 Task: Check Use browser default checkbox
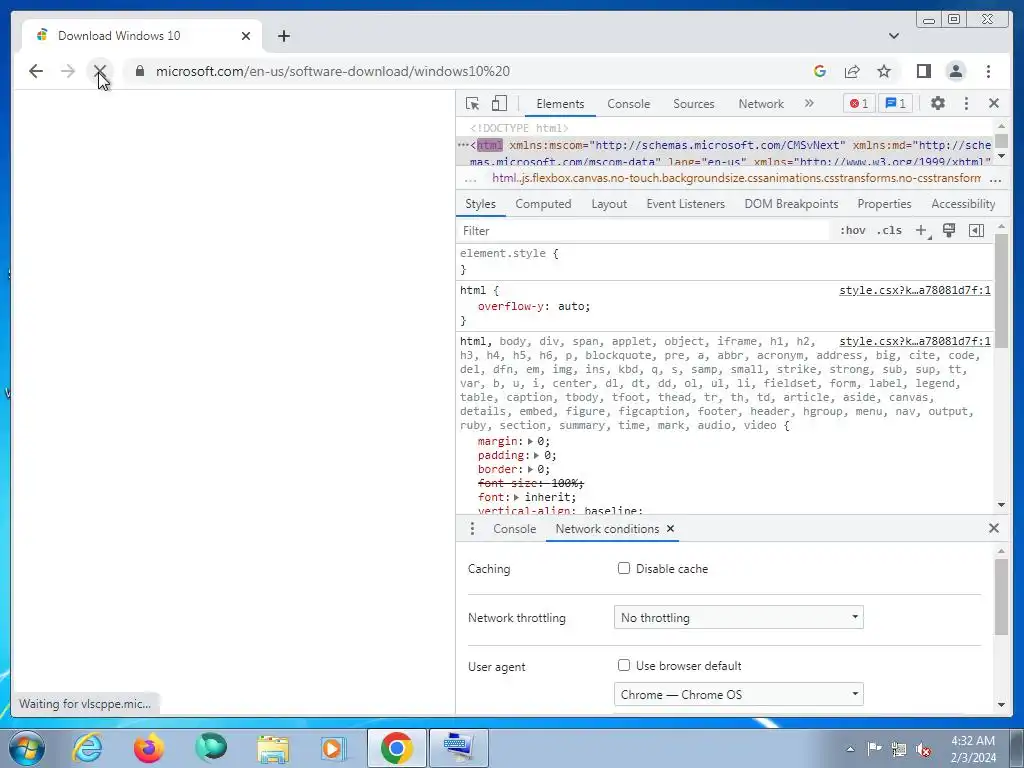[624, 665]
